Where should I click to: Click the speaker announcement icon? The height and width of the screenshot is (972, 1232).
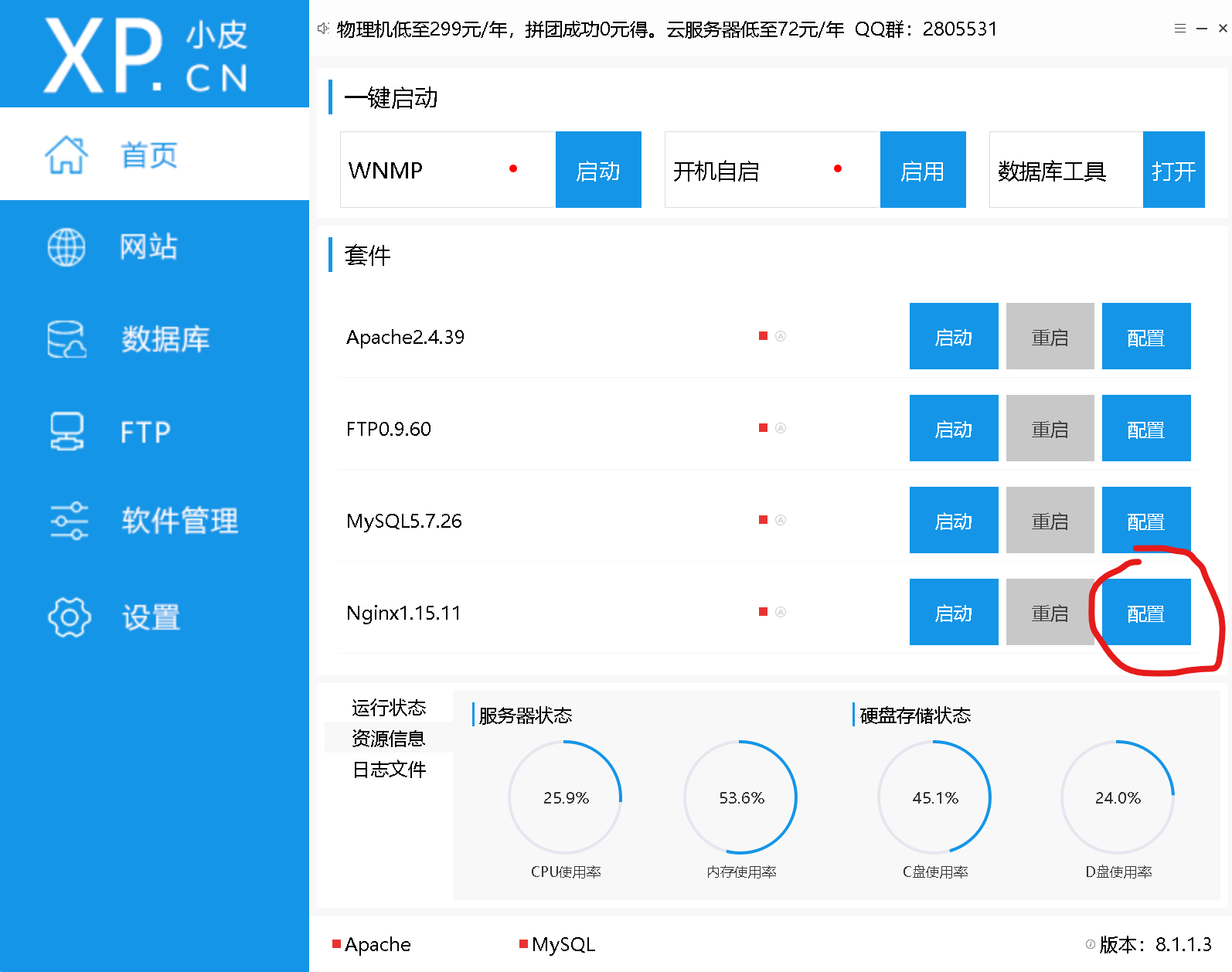[323, 29]
